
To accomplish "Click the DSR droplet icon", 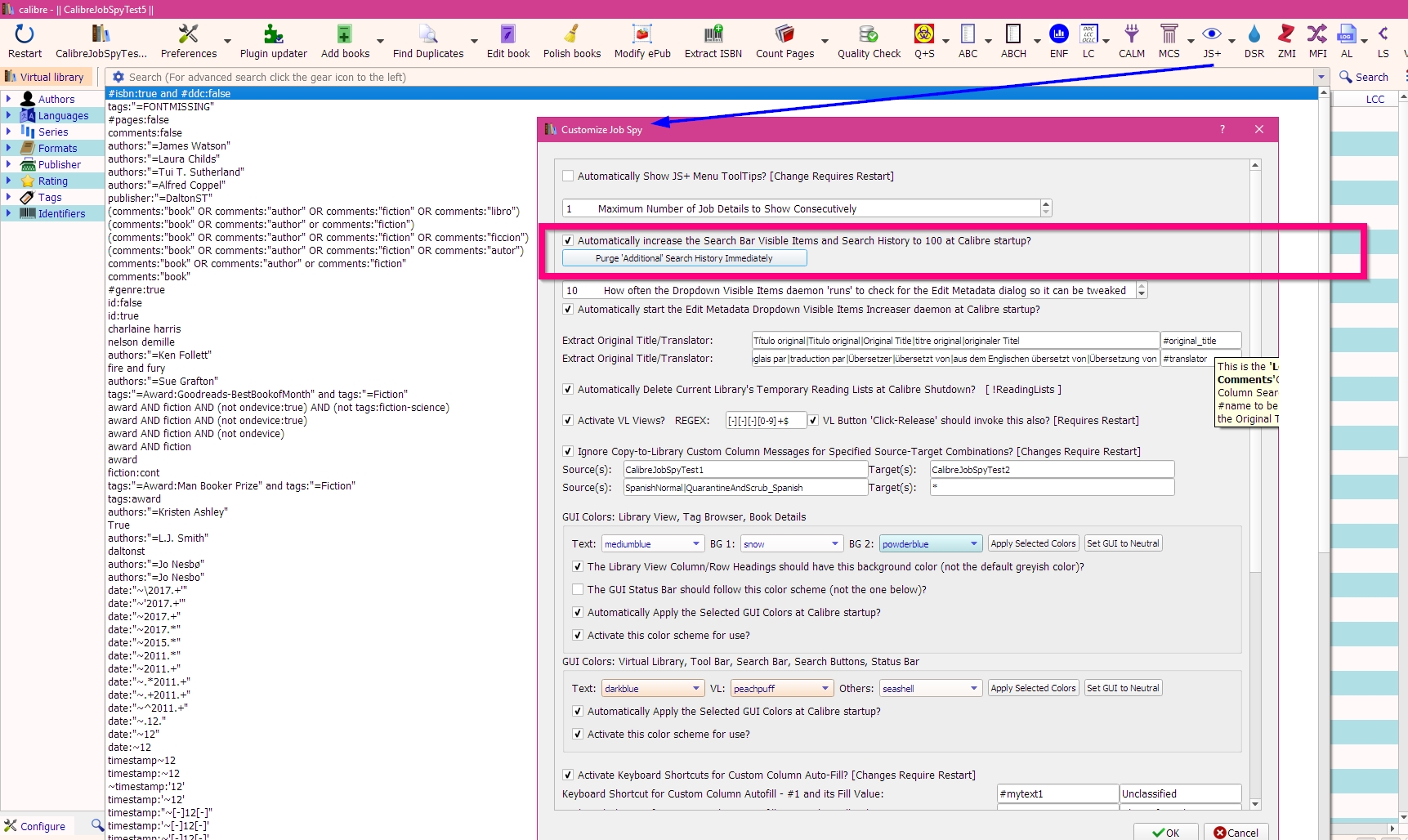I will tap(1254, 34).
